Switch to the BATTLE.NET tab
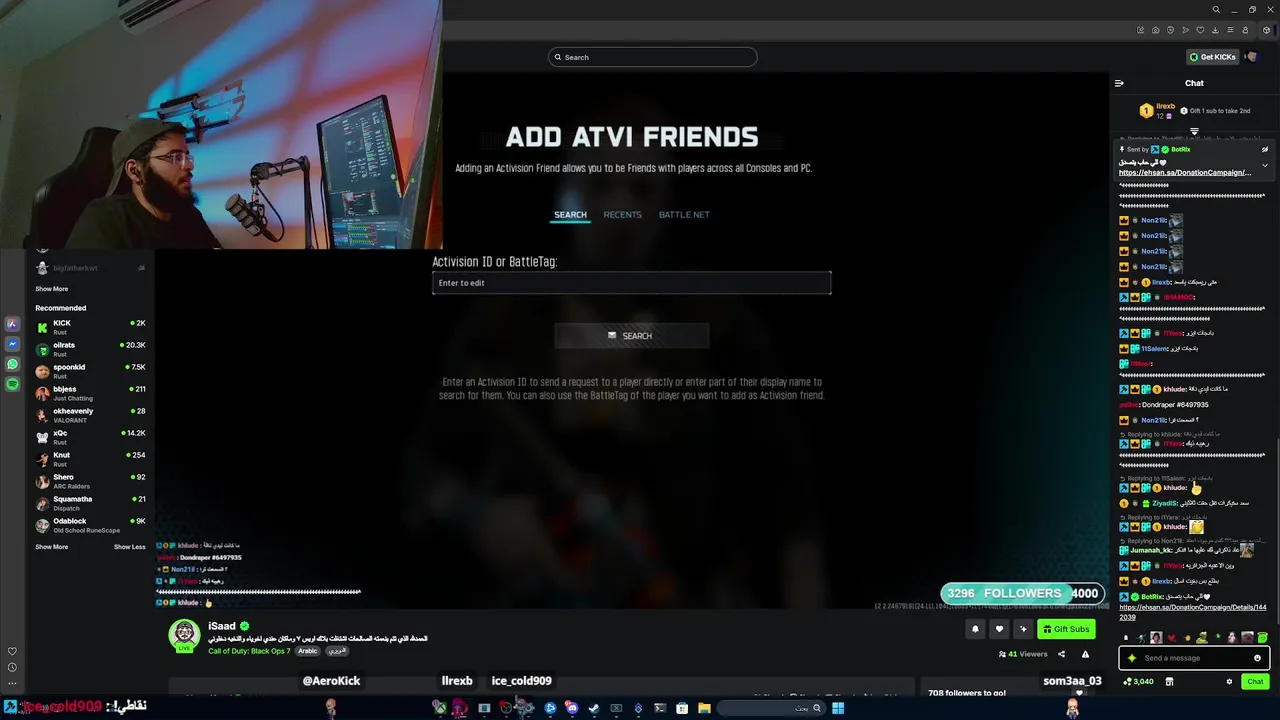The width and height of the screenshot is (1280, 720). click(684, 214)
